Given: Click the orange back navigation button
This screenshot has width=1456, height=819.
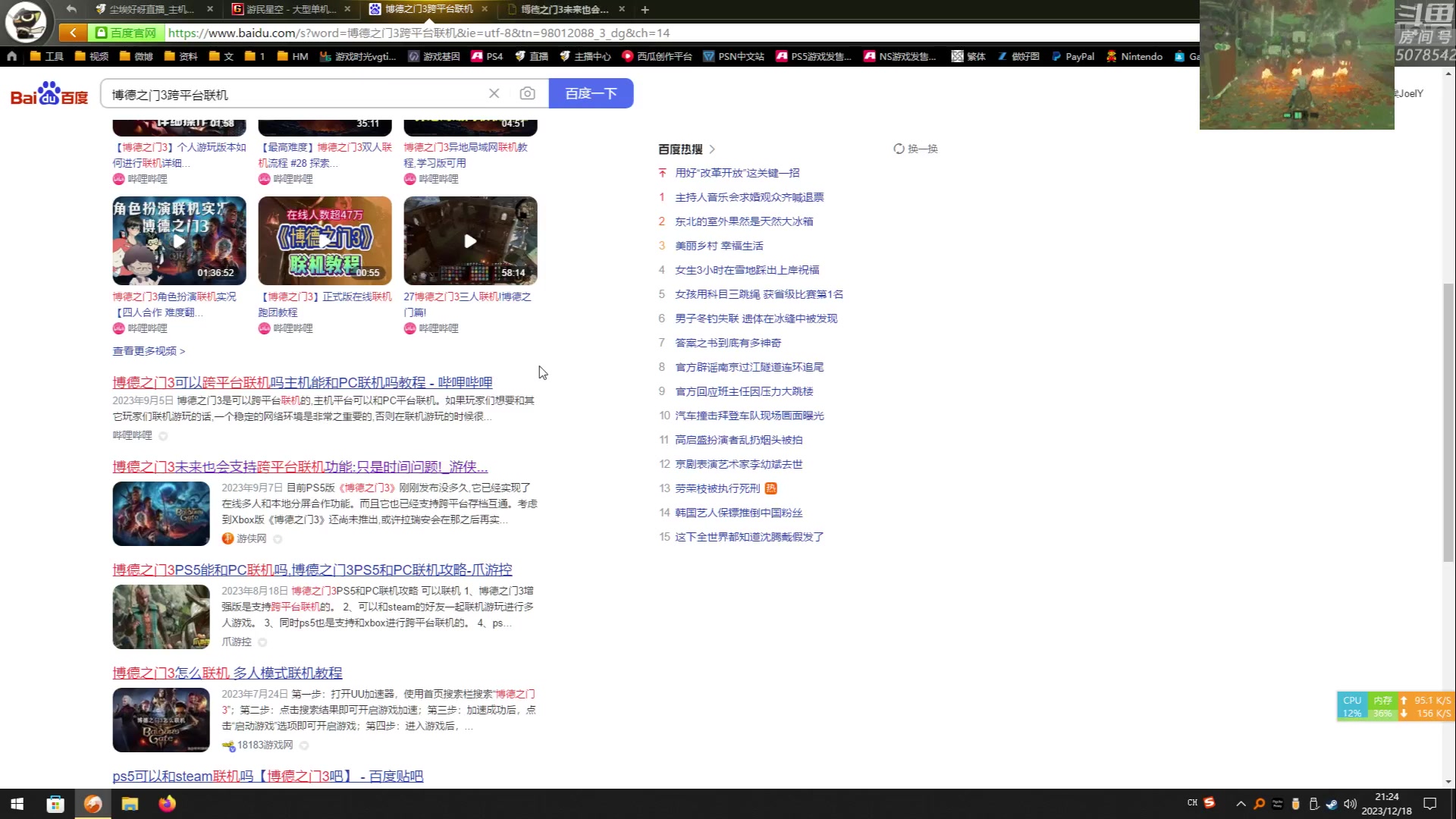Looking at the screenshot, I should 73,33.
